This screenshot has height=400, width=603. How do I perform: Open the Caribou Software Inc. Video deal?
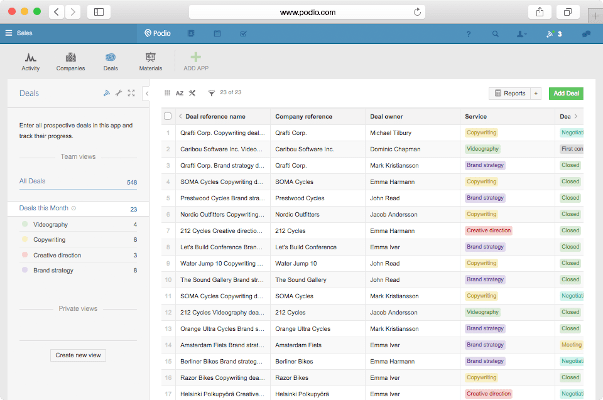[222, 149]
